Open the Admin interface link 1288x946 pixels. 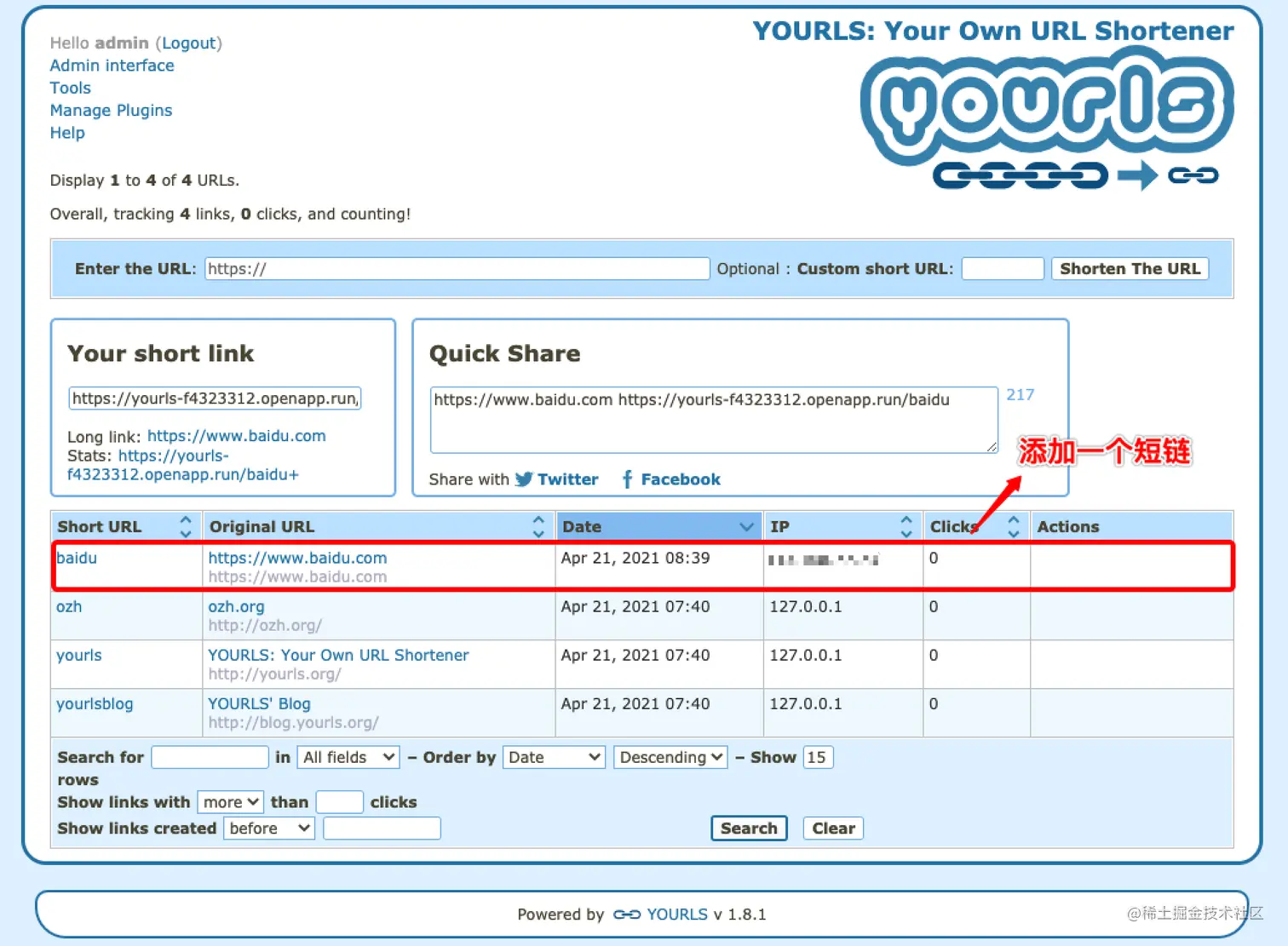(112, 66)
